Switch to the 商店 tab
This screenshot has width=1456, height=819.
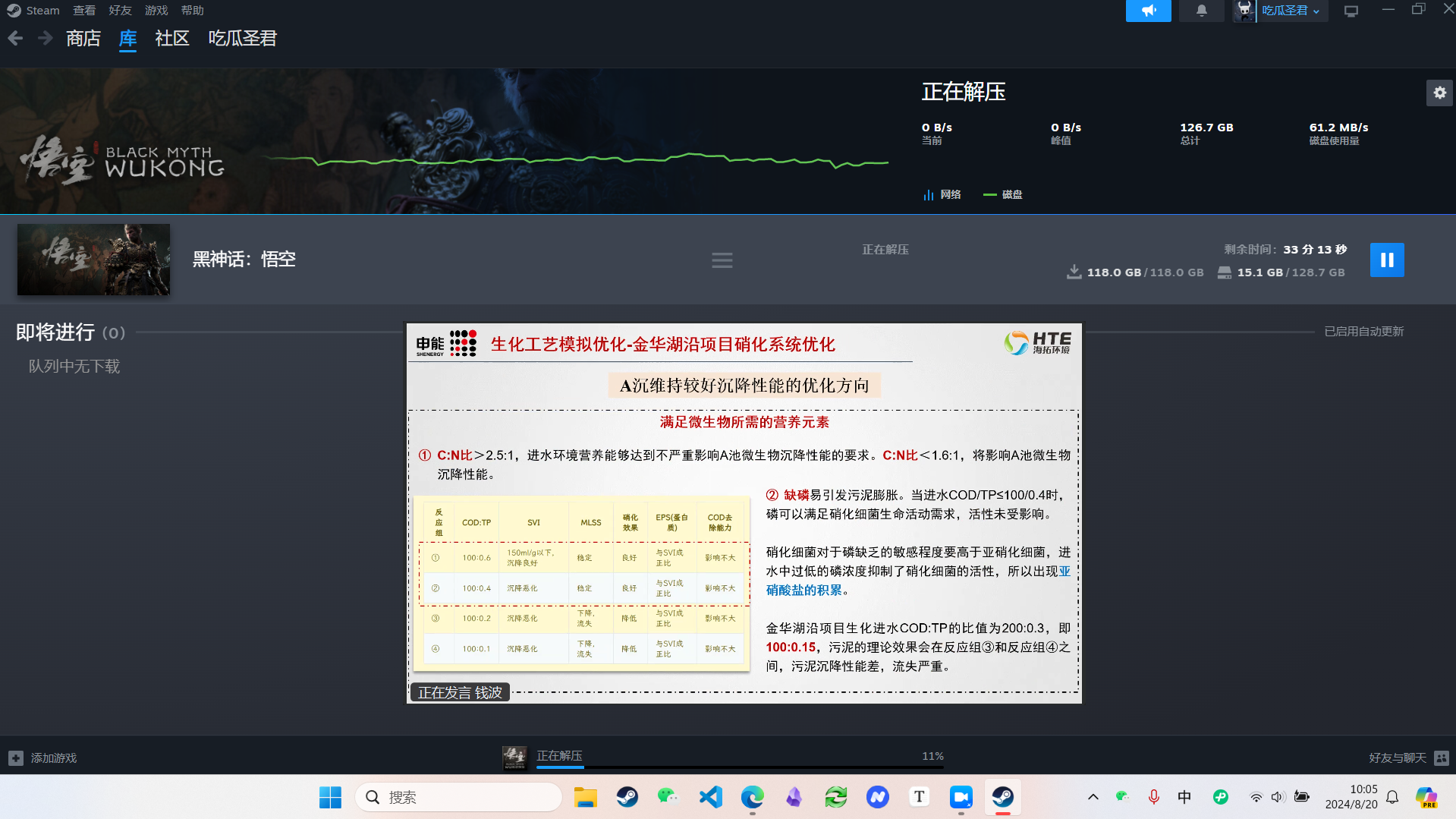click(83, 38)
